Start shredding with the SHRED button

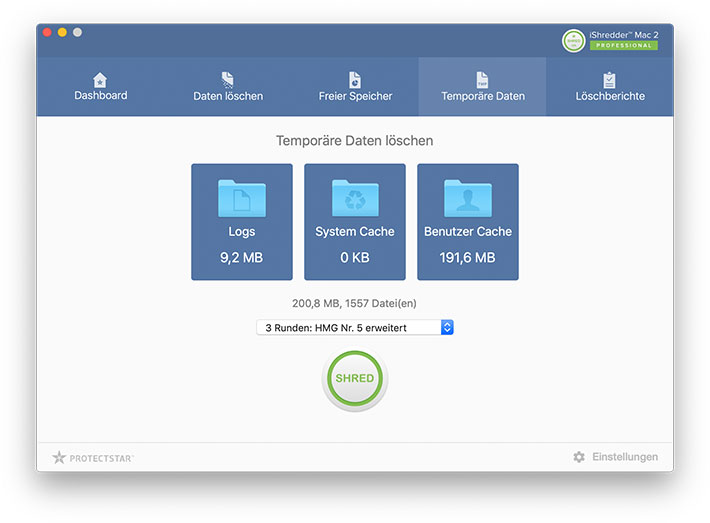[x=355, y=378]
